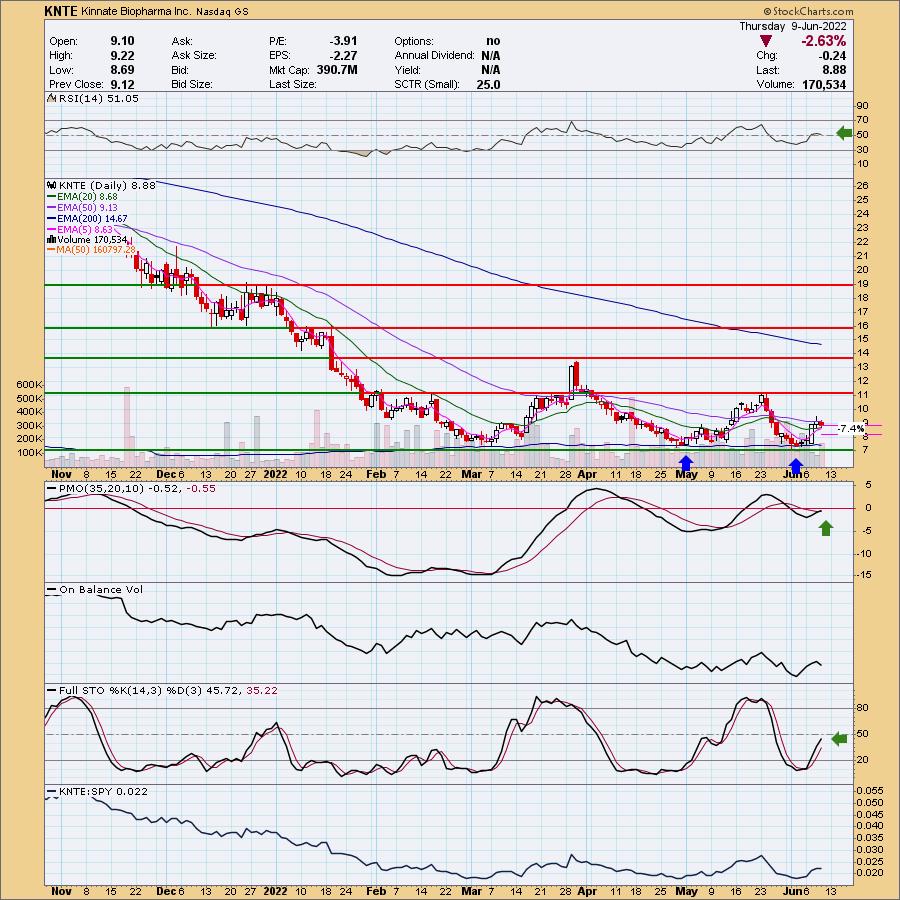The width and height of the screenshot is (900, 900).
Task: Click the Yield label
Action: pos(407,69)
